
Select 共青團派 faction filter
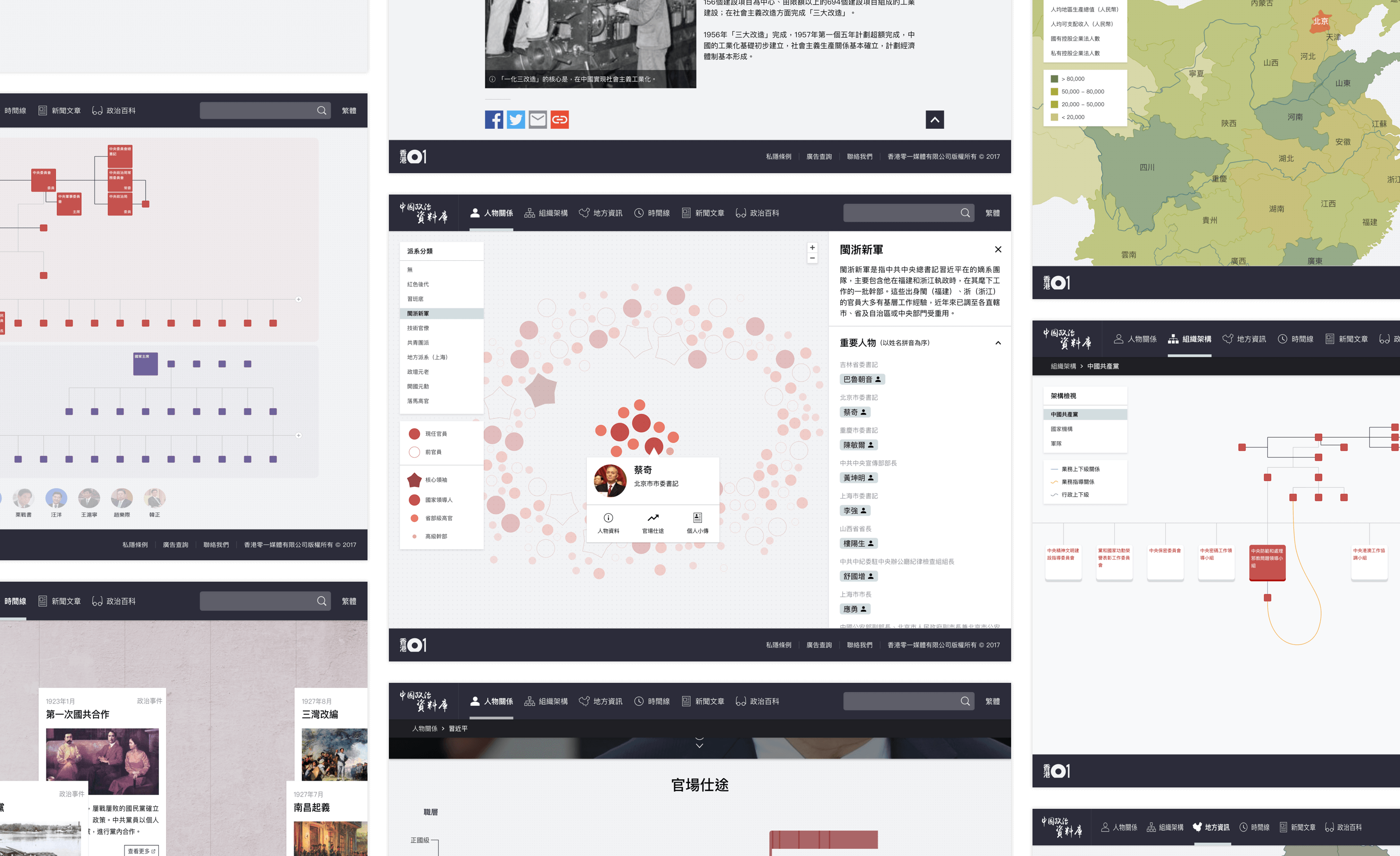pyautogui.click(x=441, y=343)
